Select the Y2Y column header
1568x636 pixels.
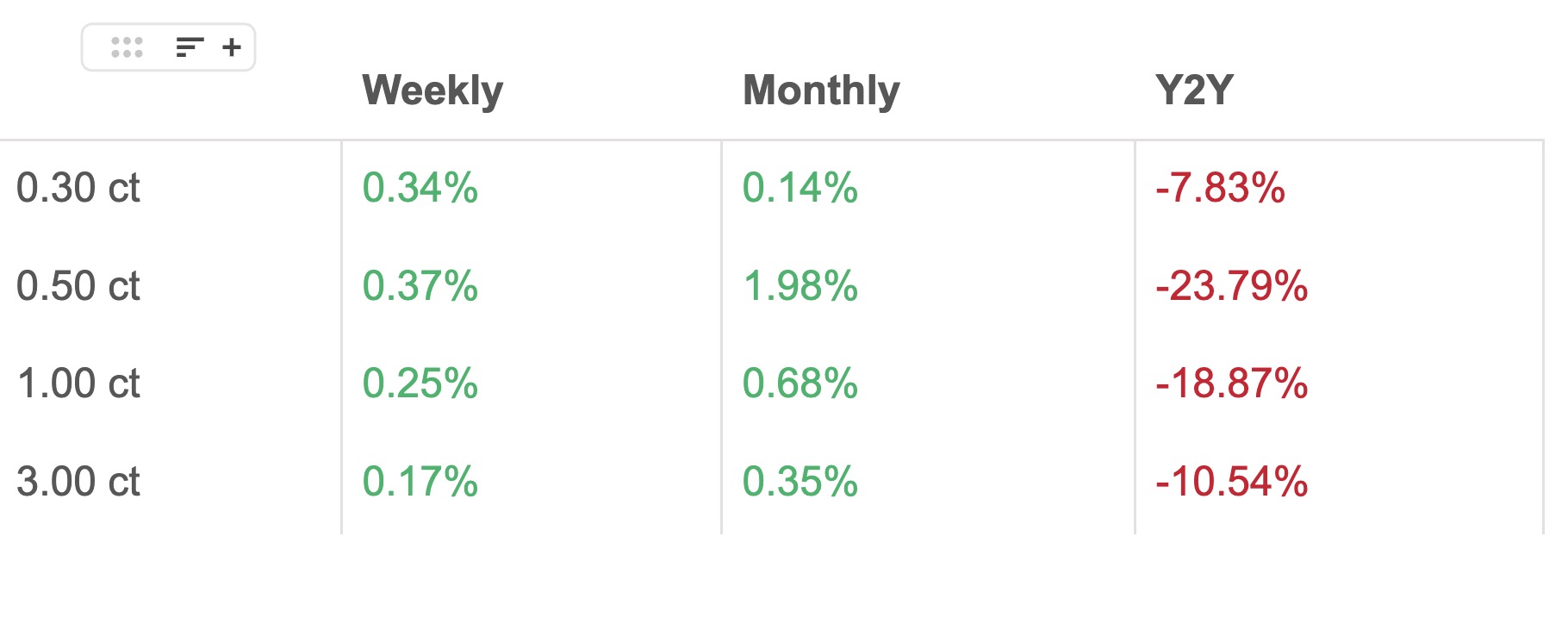click(x=1194, y=90)
